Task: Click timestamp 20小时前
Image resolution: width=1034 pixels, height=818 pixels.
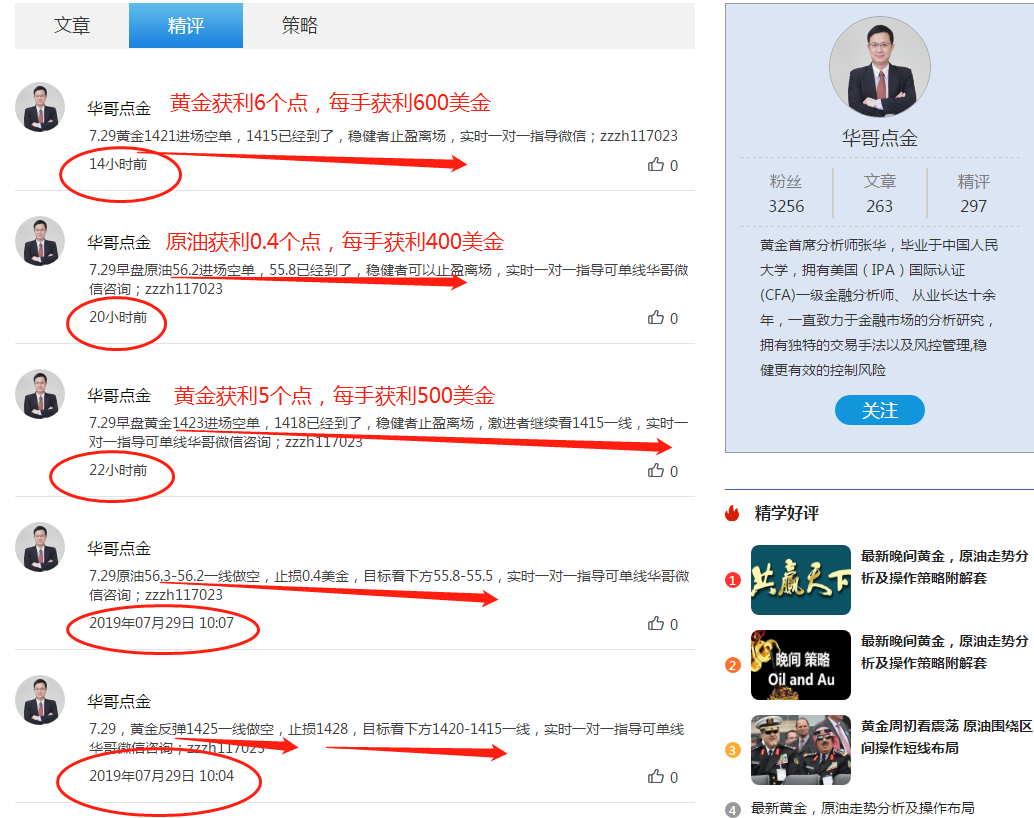Action: (x=118, y=317)
